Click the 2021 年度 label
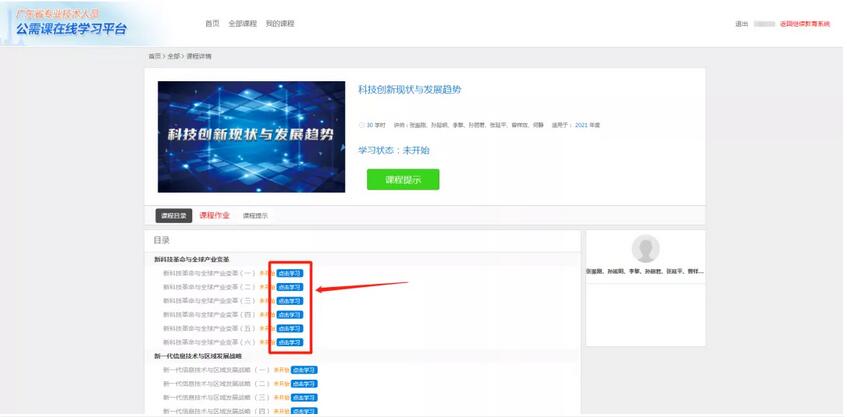 (587, 125)
